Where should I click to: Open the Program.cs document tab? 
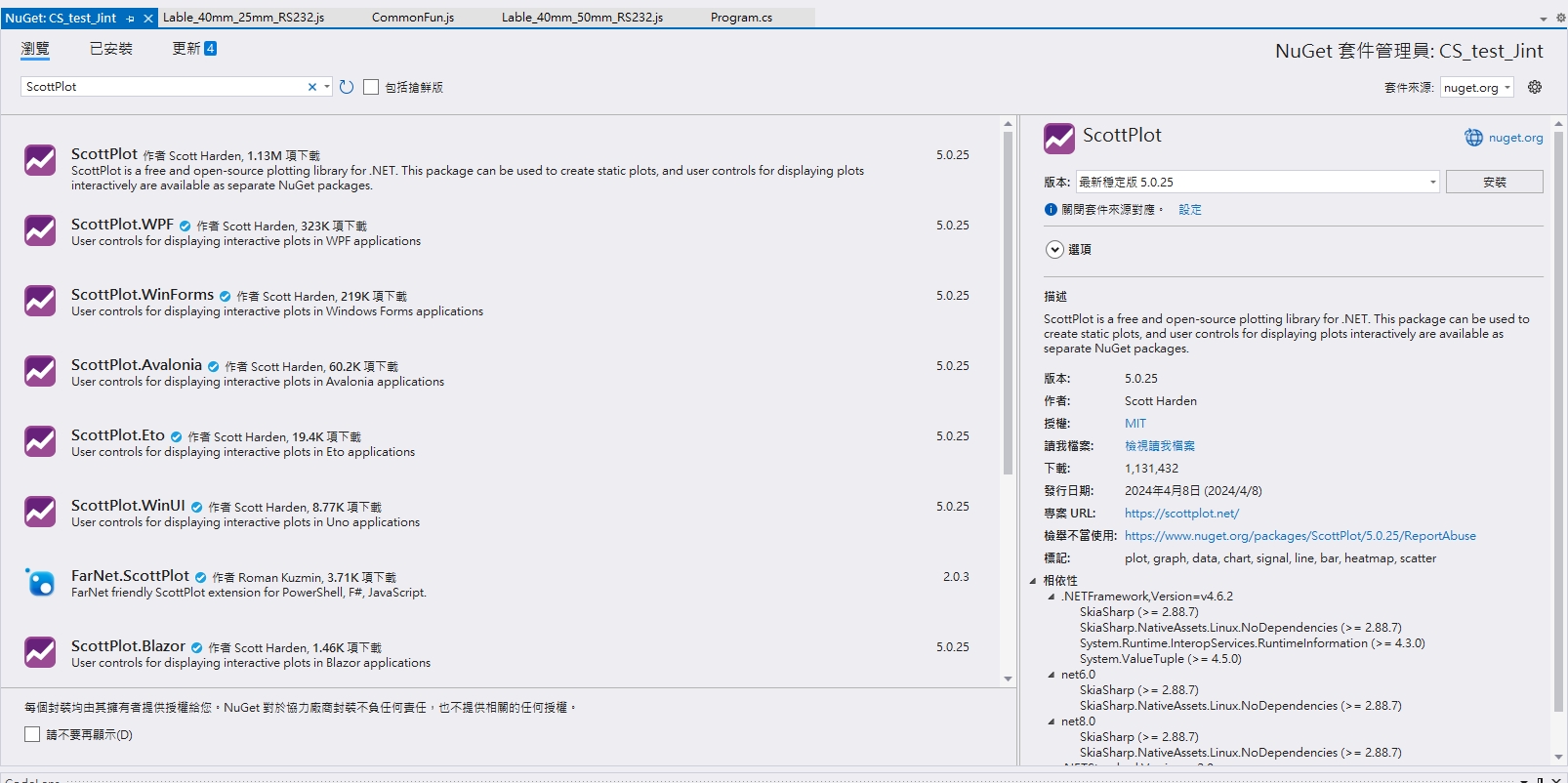[741, 18]
